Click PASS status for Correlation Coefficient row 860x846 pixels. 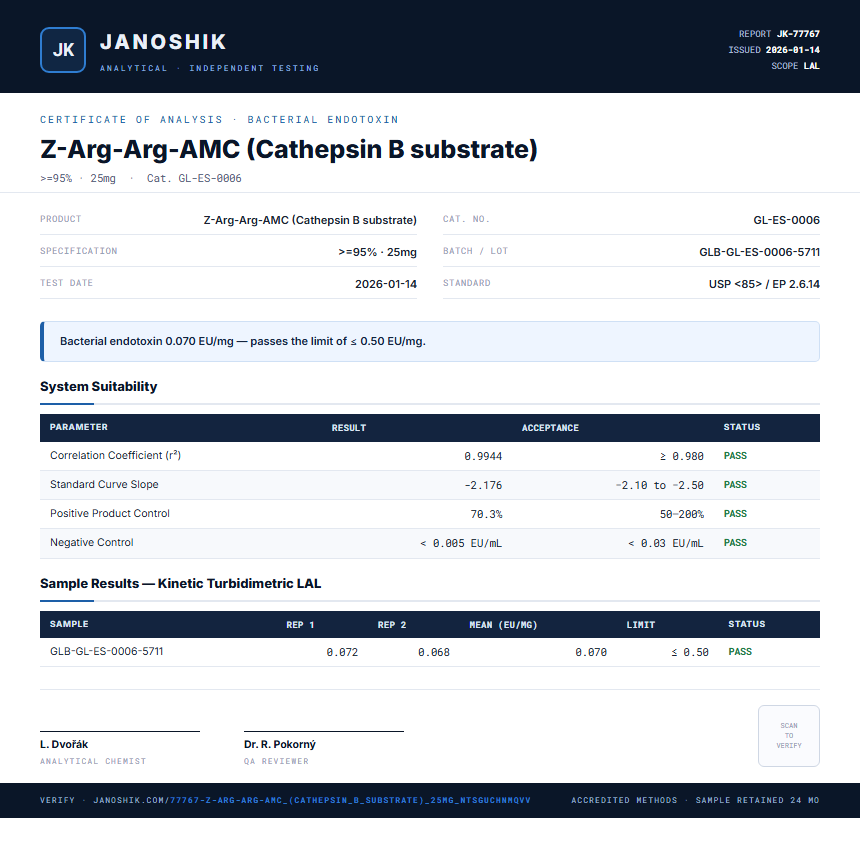(x=735, y=456)
